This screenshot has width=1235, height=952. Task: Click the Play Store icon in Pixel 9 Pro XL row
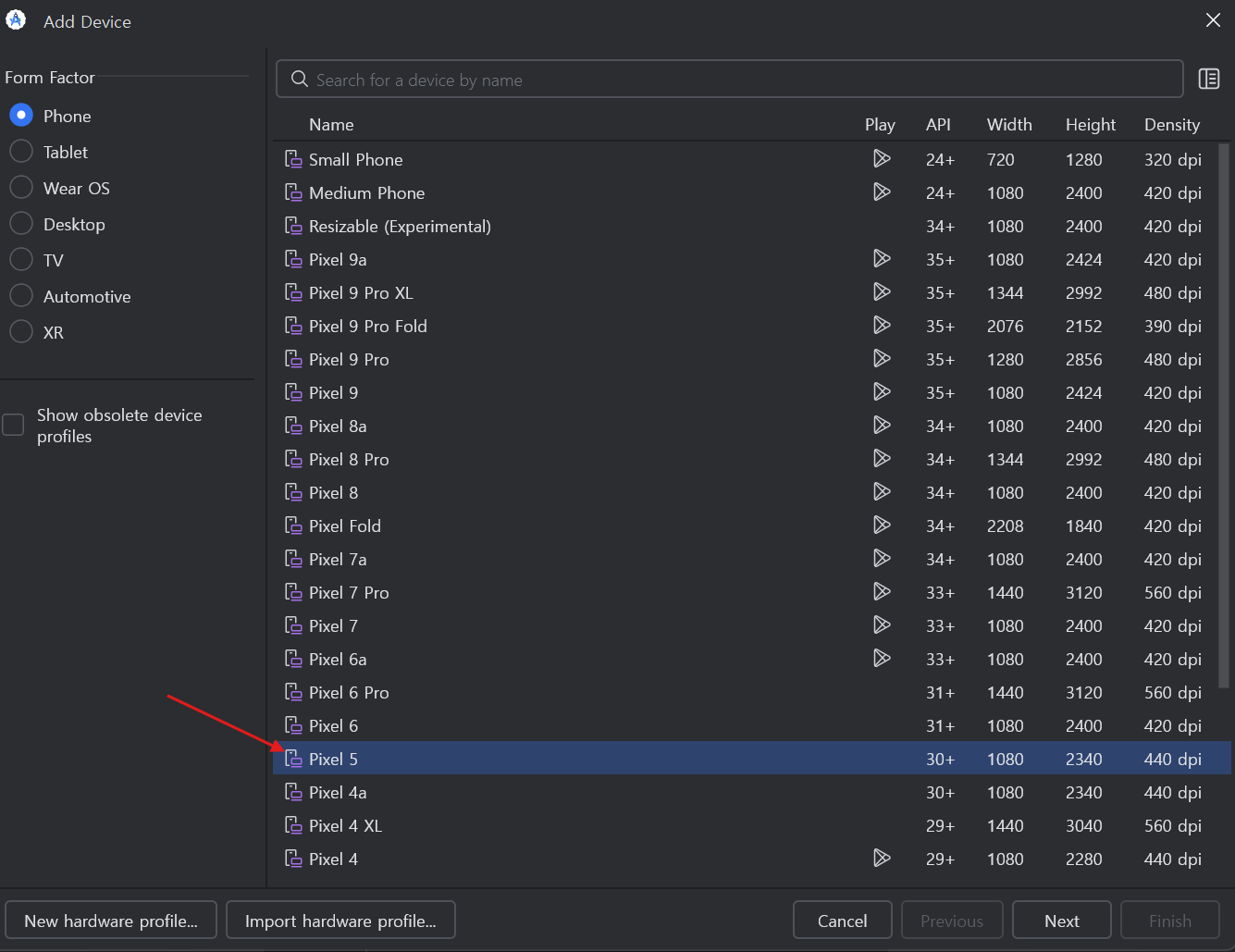pyautogui.click(x=882, y=292)
